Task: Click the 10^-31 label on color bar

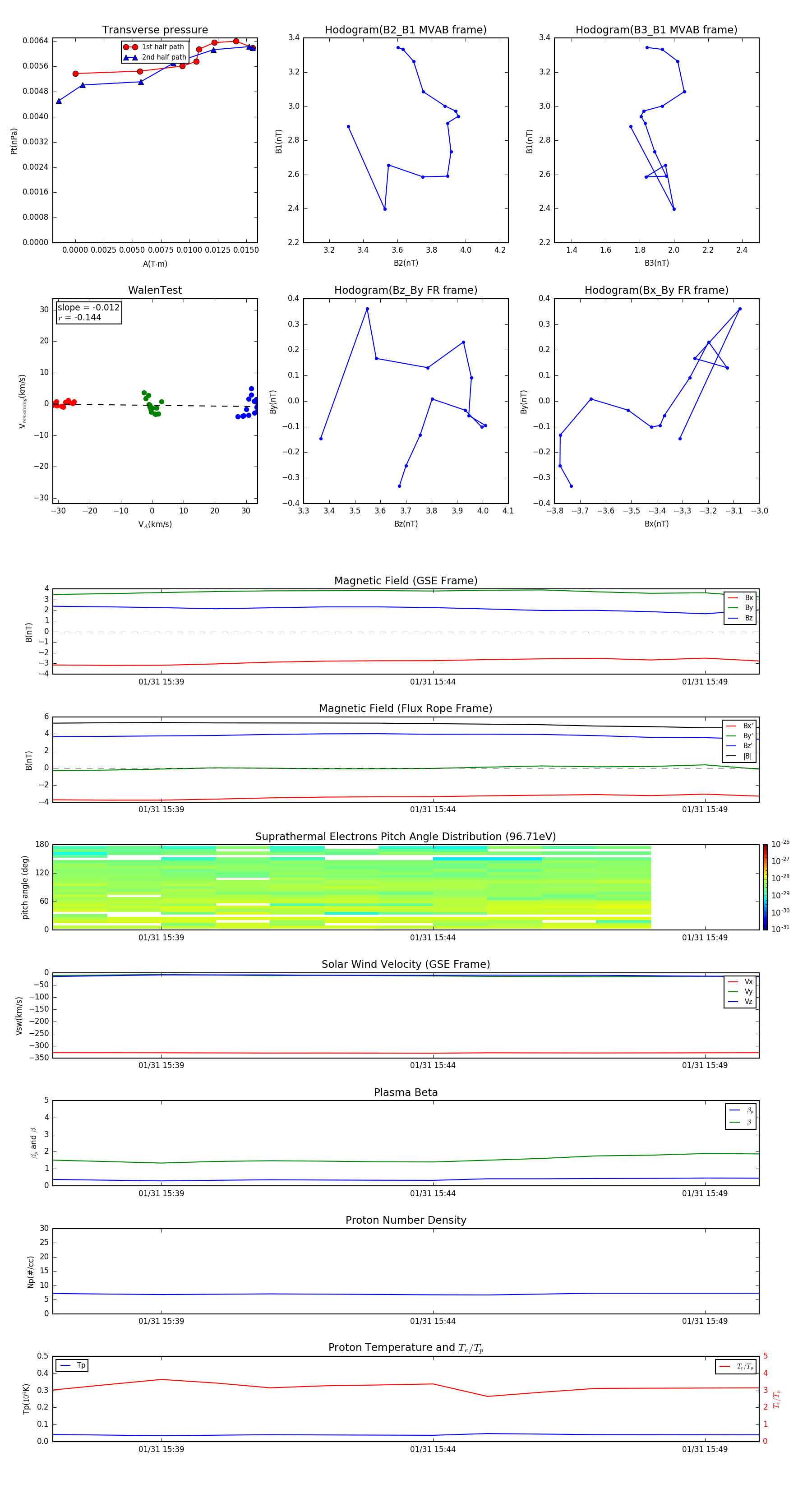Action: click(781, 929)
